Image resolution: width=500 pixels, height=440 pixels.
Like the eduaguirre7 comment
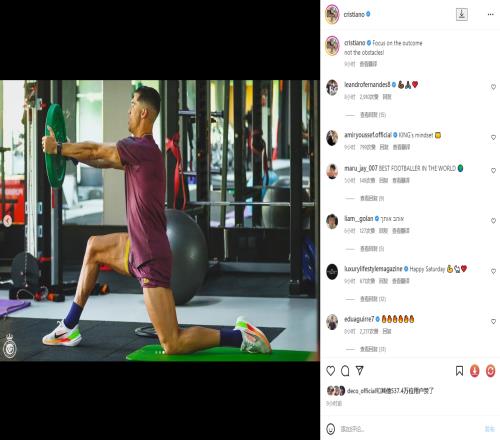point(493,322)
